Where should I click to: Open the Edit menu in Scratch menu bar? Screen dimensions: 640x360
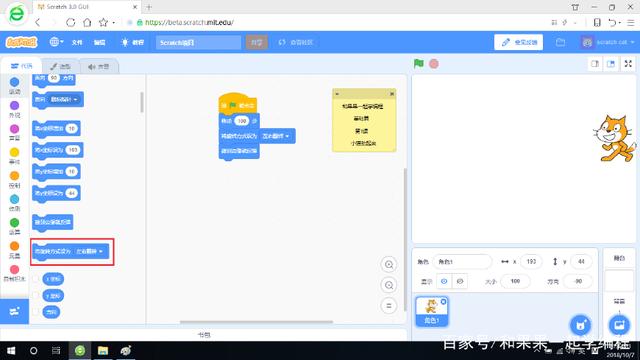coord(99,42)
